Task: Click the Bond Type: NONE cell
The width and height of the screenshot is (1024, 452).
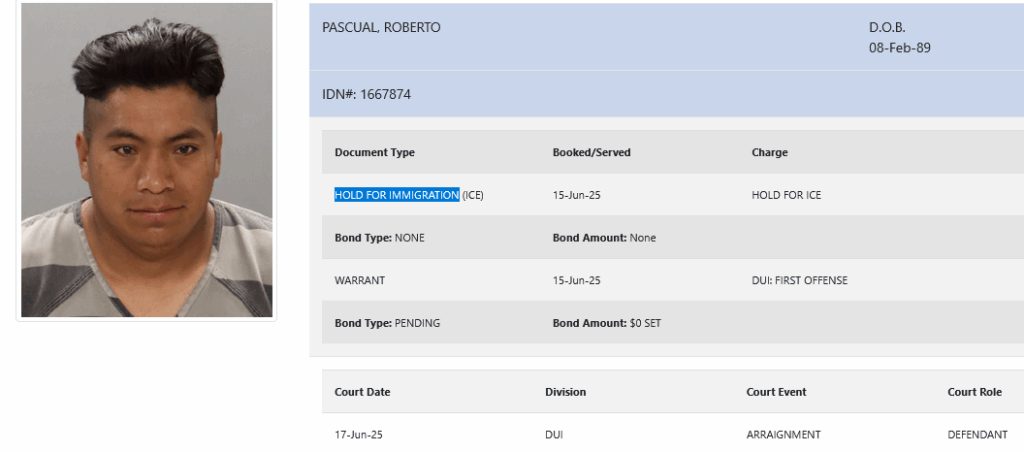Action: [379, 238]
